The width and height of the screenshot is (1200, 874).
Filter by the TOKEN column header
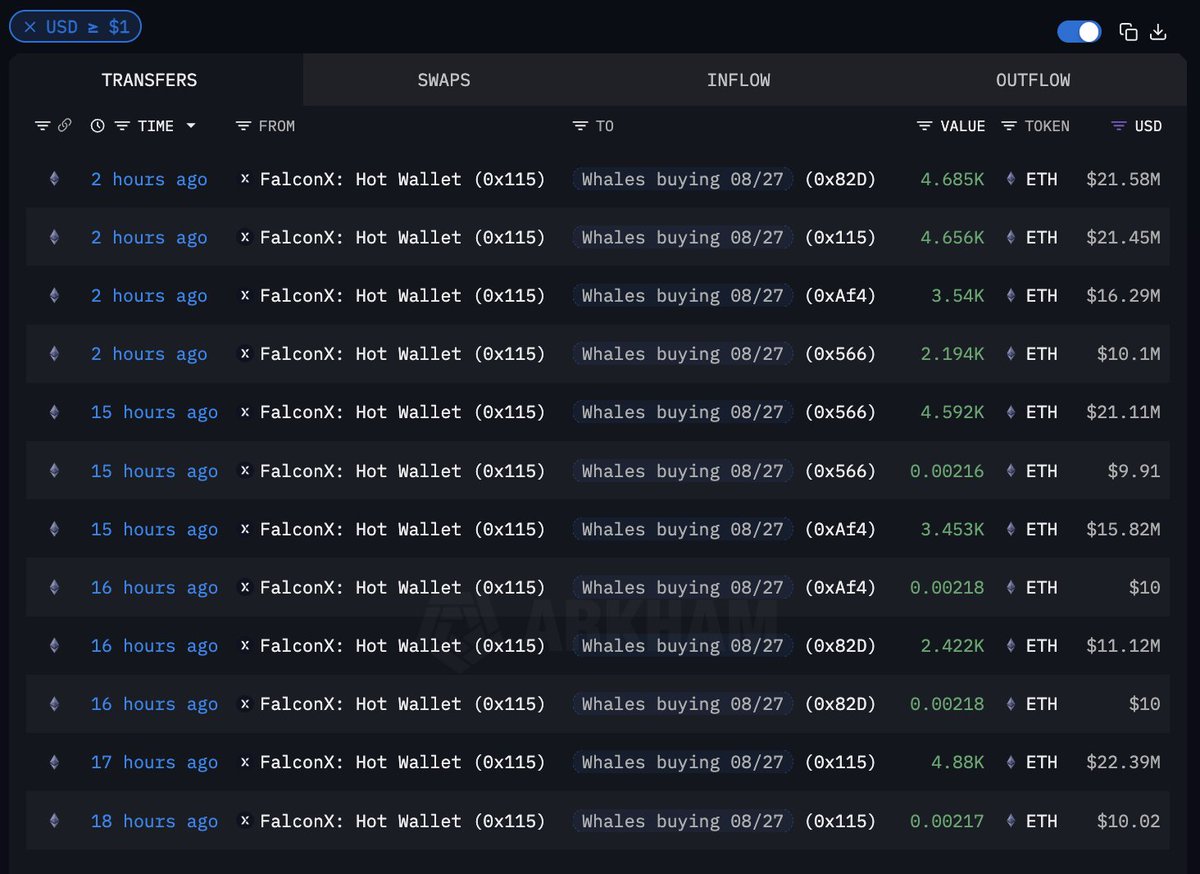[x=1035, y=126]
